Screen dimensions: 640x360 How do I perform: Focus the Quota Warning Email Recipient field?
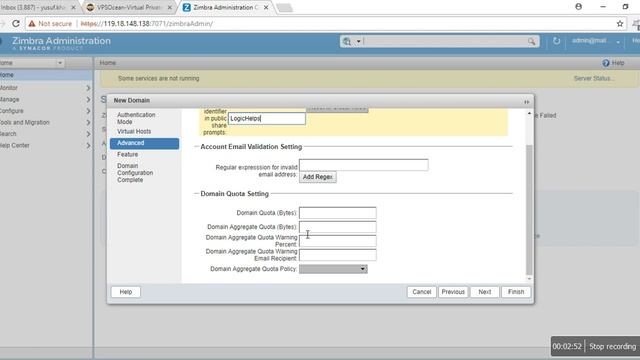[x=338, y=255]
